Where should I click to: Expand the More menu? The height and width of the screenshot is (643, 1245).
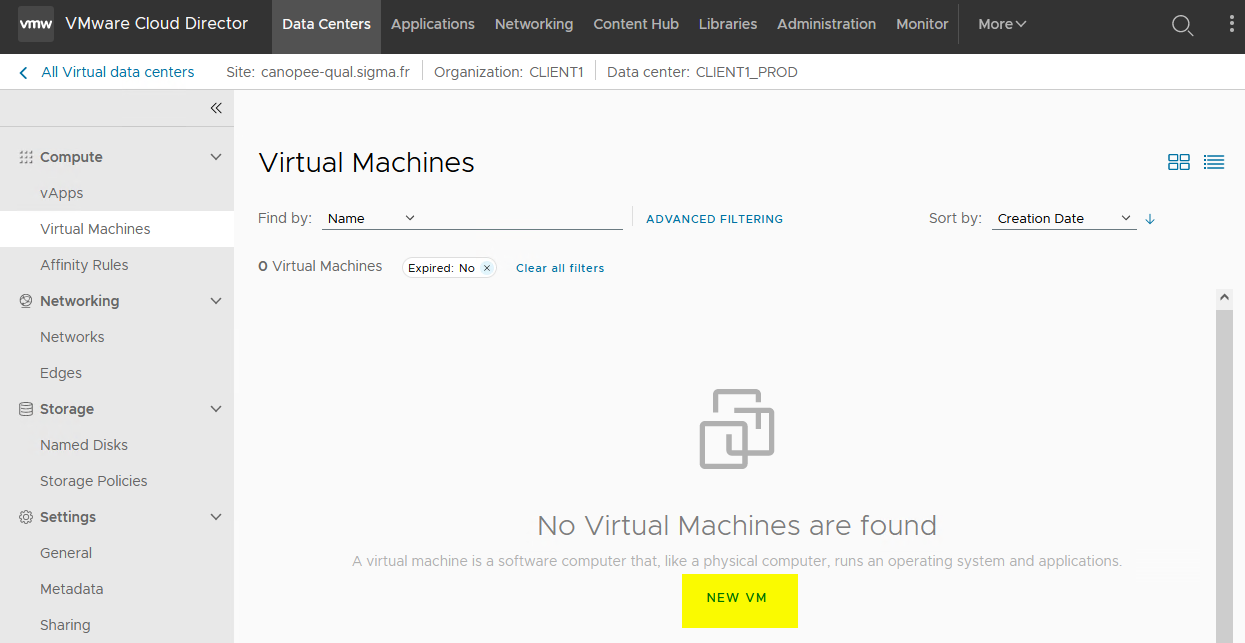pos(1002,24)
